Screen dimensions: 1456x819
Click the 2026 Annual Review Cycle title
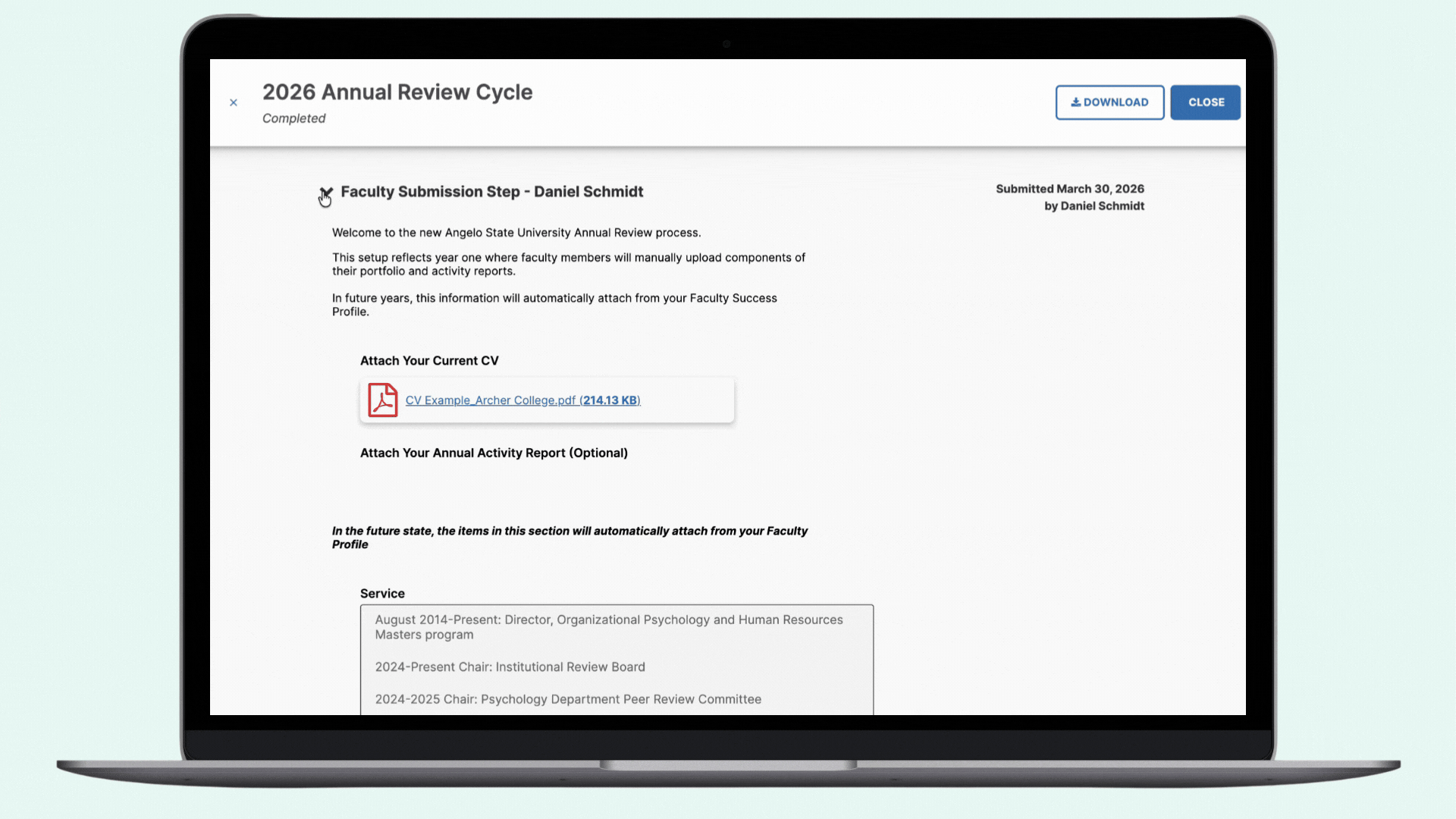tap(397, 92)
